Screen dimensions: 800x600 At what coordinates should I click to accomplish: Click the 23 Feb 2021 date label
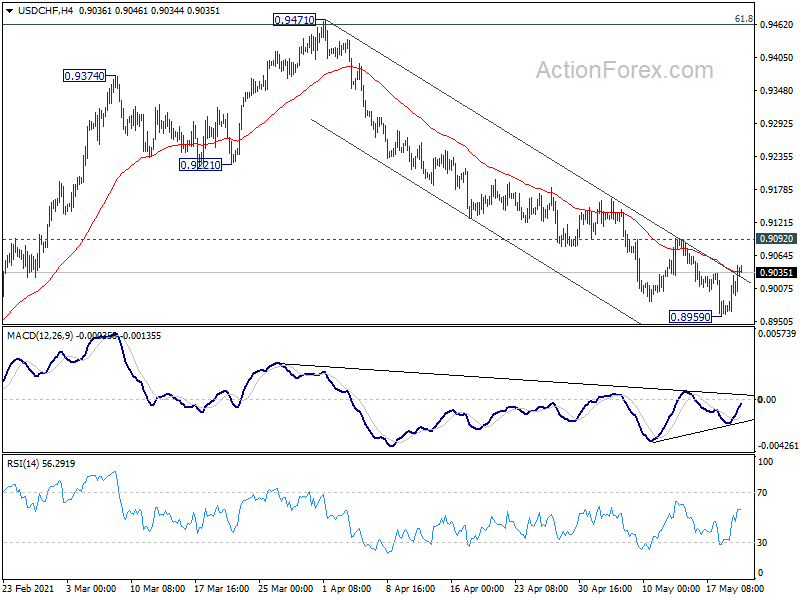tap(29, 589)
